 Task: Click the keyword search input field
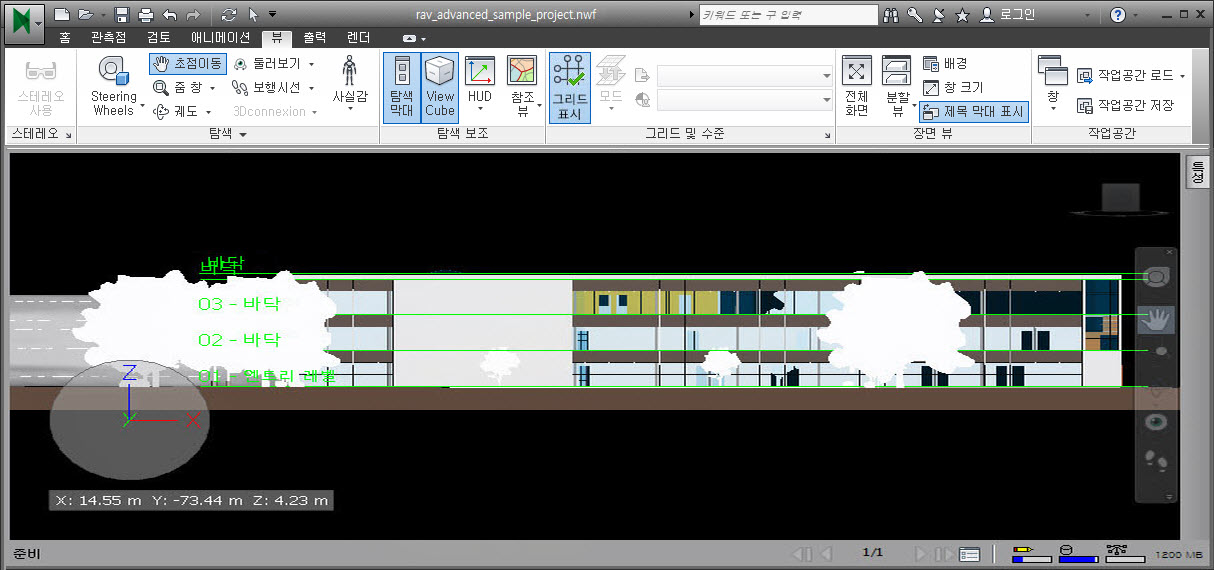(x=788, y=15)
